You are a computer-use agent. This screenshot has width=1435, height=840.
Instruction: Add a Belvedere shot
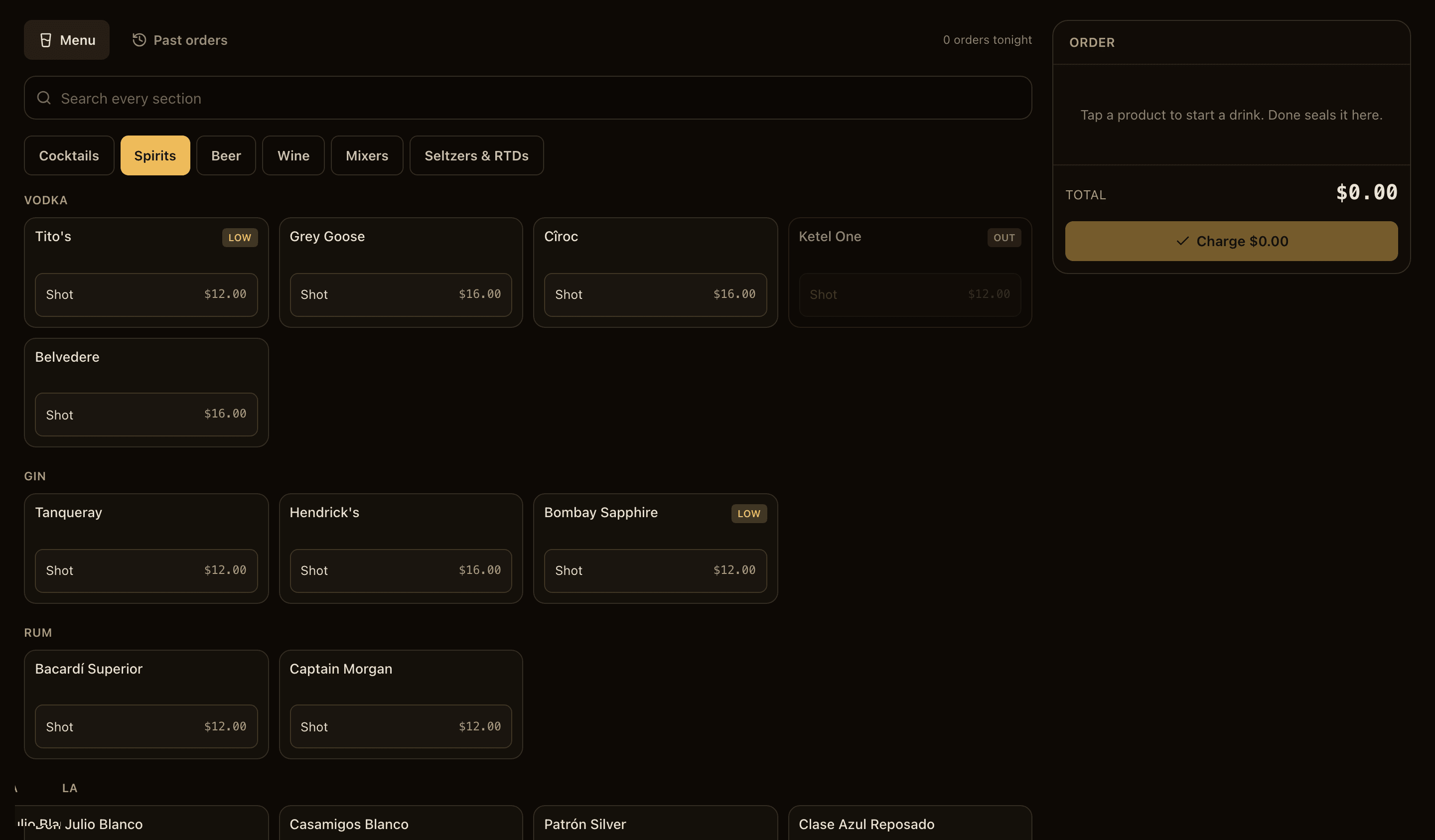146,415
